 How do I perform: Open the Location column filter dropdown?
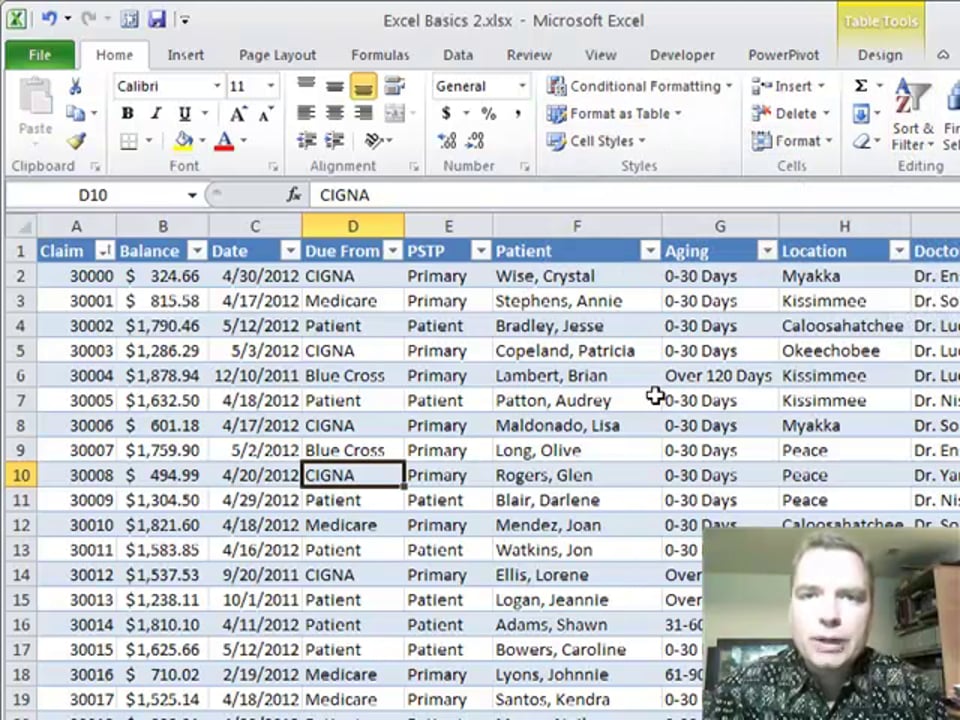click(x=899, y=250)
